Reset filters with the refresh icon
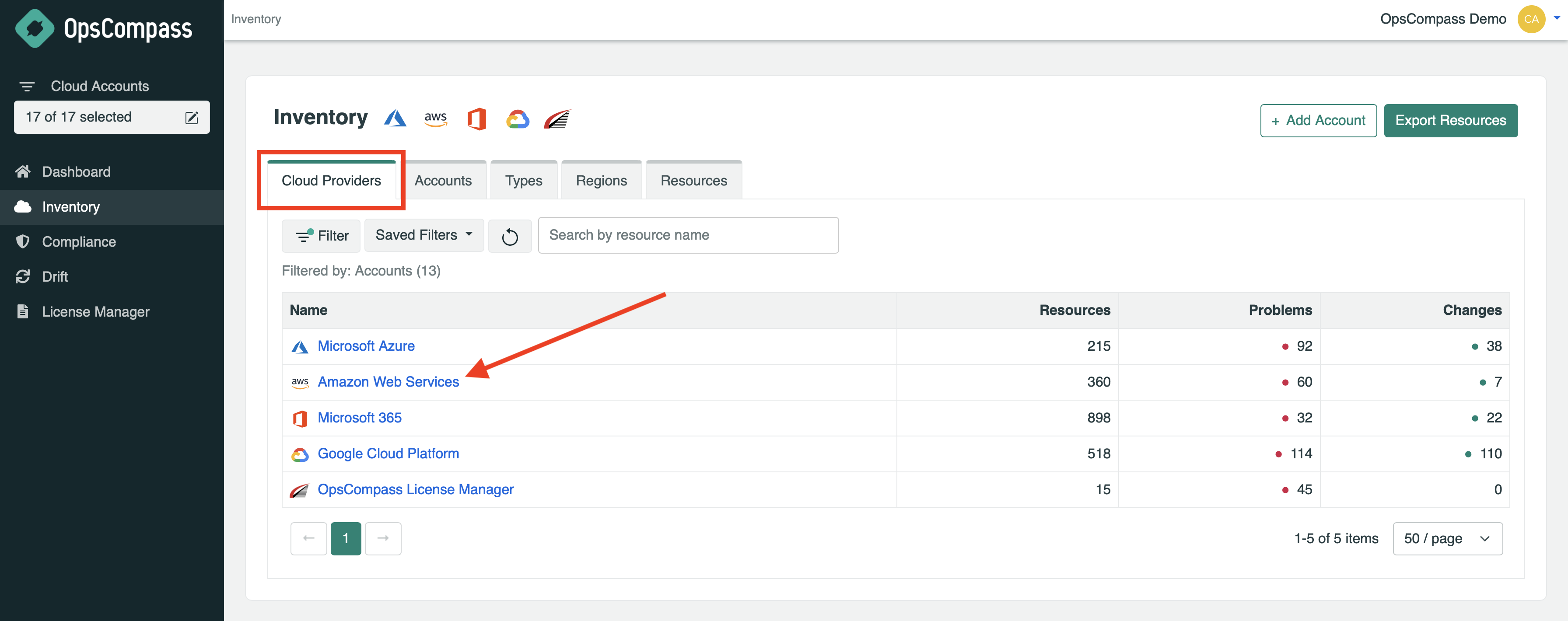This screenshot has width=1568, height=621. 510,236
